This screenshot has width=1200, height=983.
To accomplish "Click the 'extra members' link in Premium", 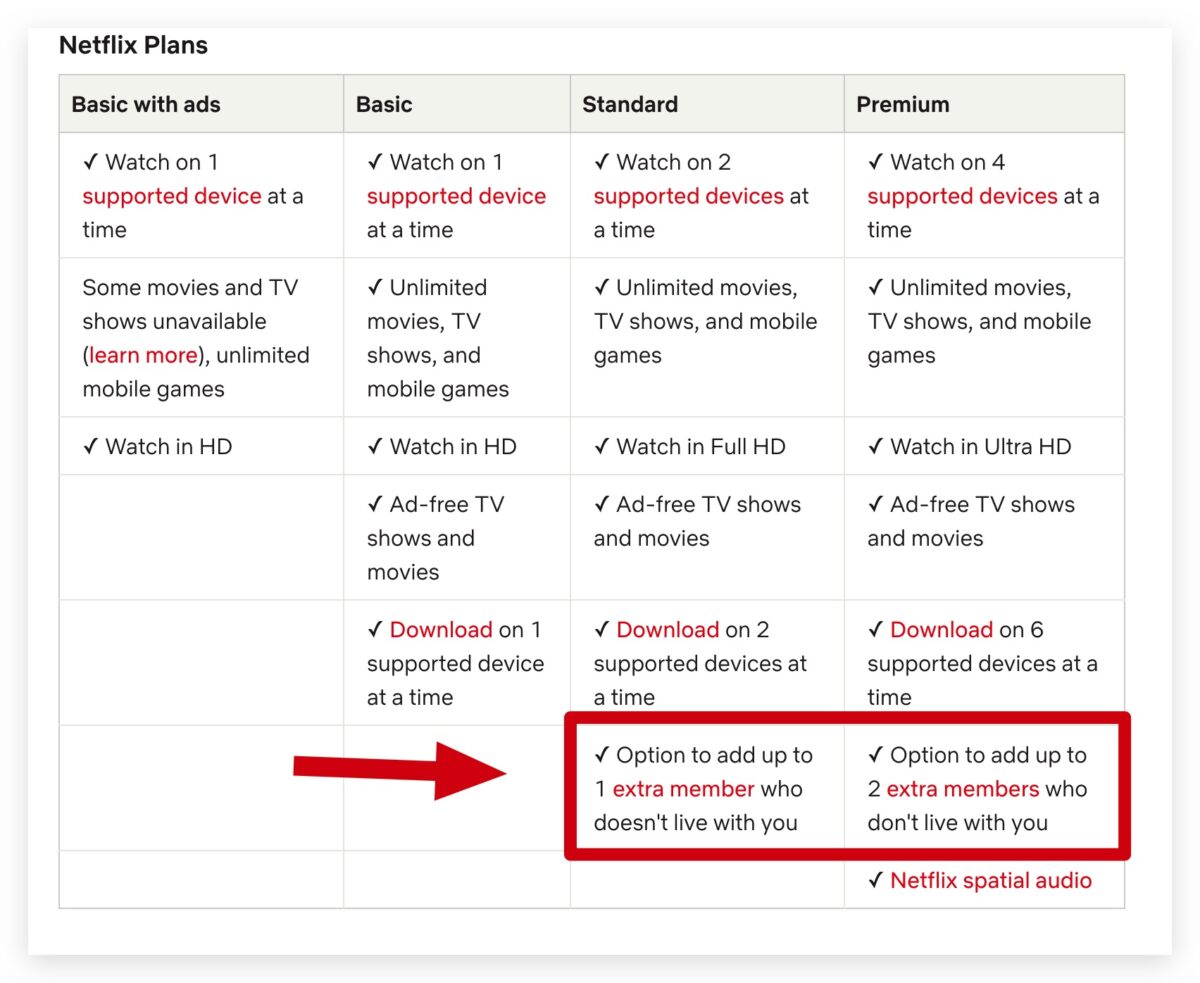I will (963, 789).
